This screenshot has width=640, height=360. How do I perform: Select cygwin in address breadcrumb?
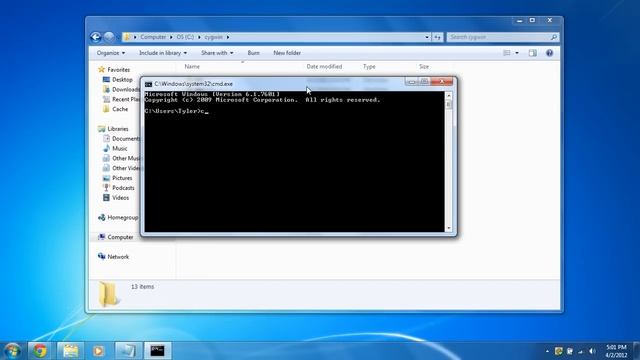[x=213, y=37]
